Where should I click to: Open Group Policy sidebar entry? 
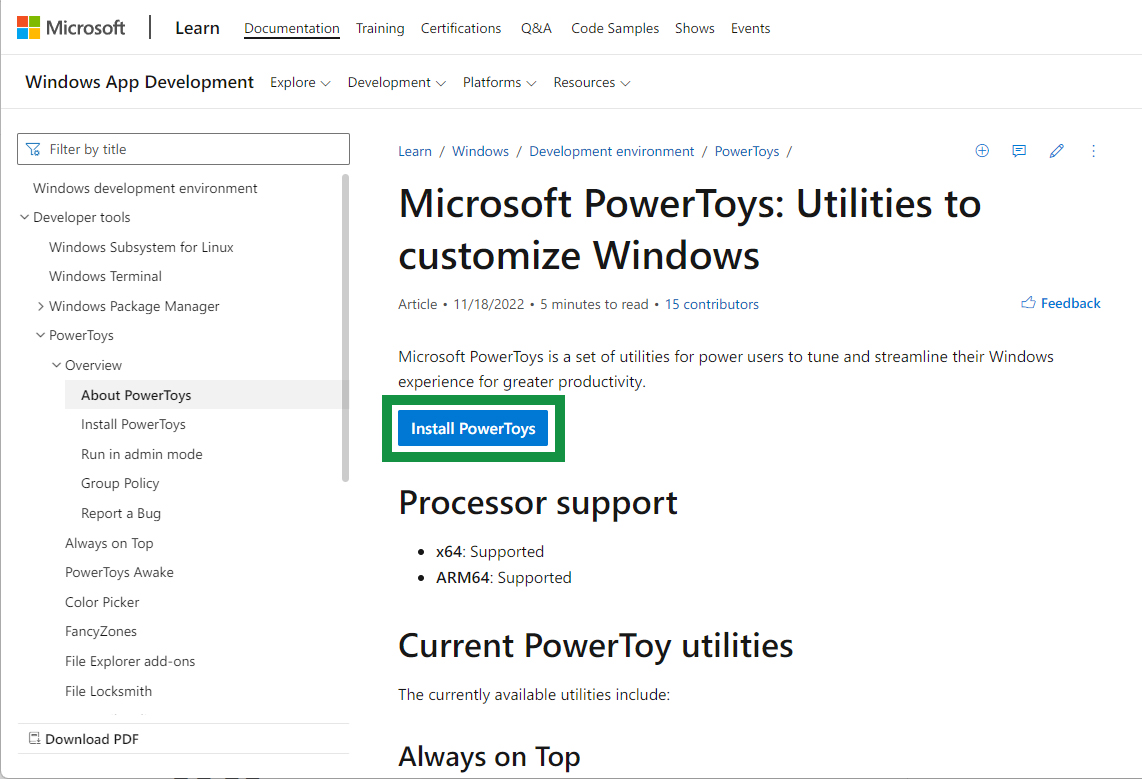coord(120,483)
